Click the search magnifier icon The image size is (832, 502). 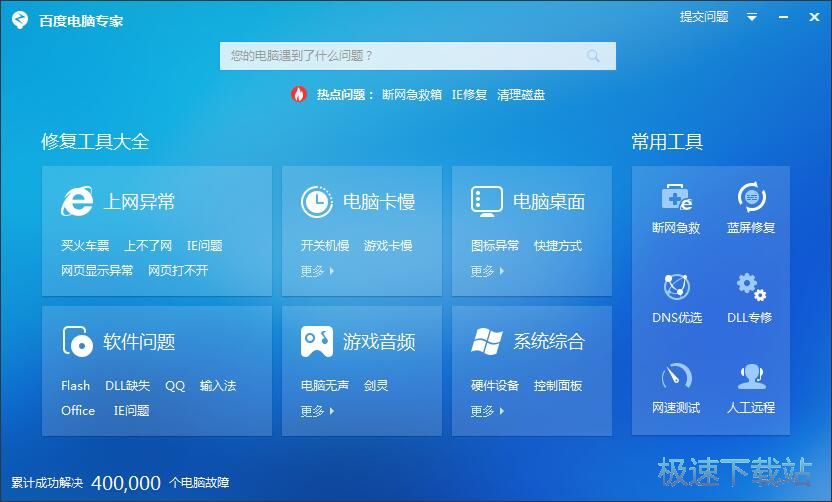click(593, 56)
